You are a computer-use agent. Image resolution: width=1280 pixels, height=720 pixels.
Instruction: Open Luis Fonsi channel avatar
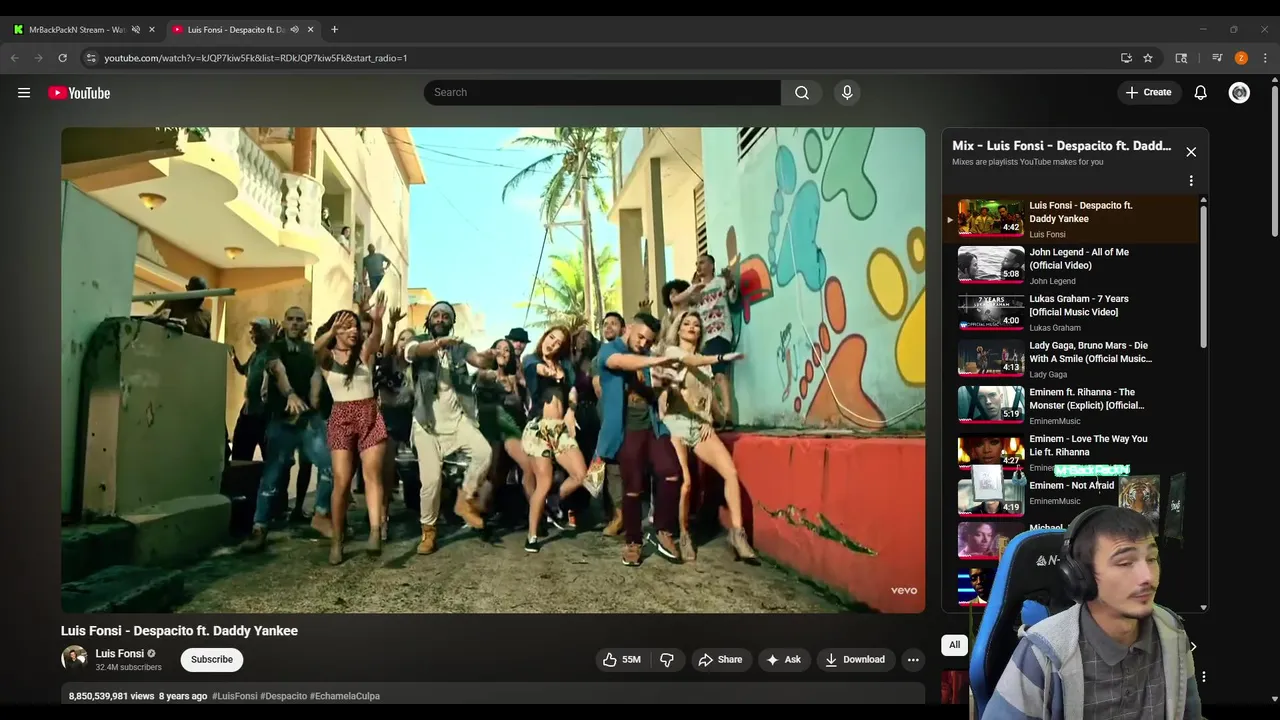click(74, 658)
